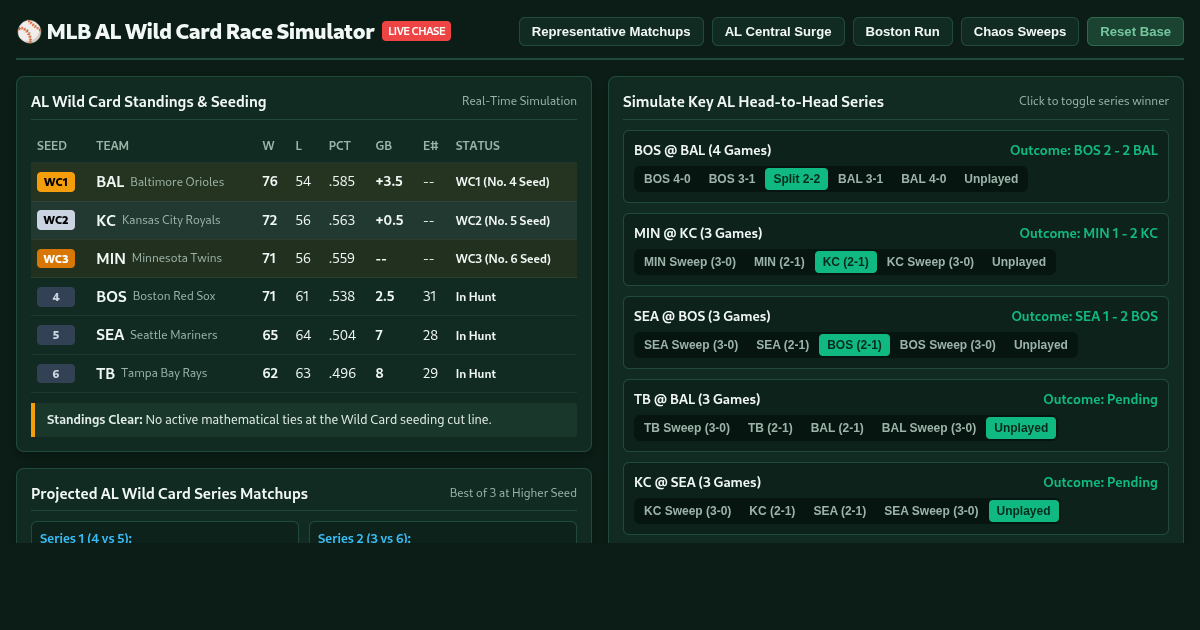The height and width of the screenshot is (630, 1200).
Task: Click seed badge 6 for Tampa Bay
Action: [x=56, y=373]
